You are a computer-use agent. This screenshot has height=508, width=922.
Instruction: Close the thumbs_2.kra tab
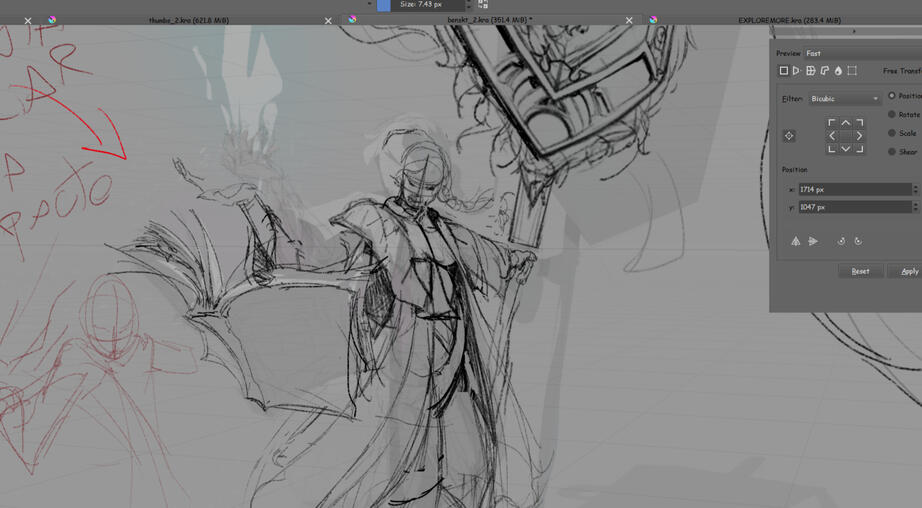[x=328, y=21]
